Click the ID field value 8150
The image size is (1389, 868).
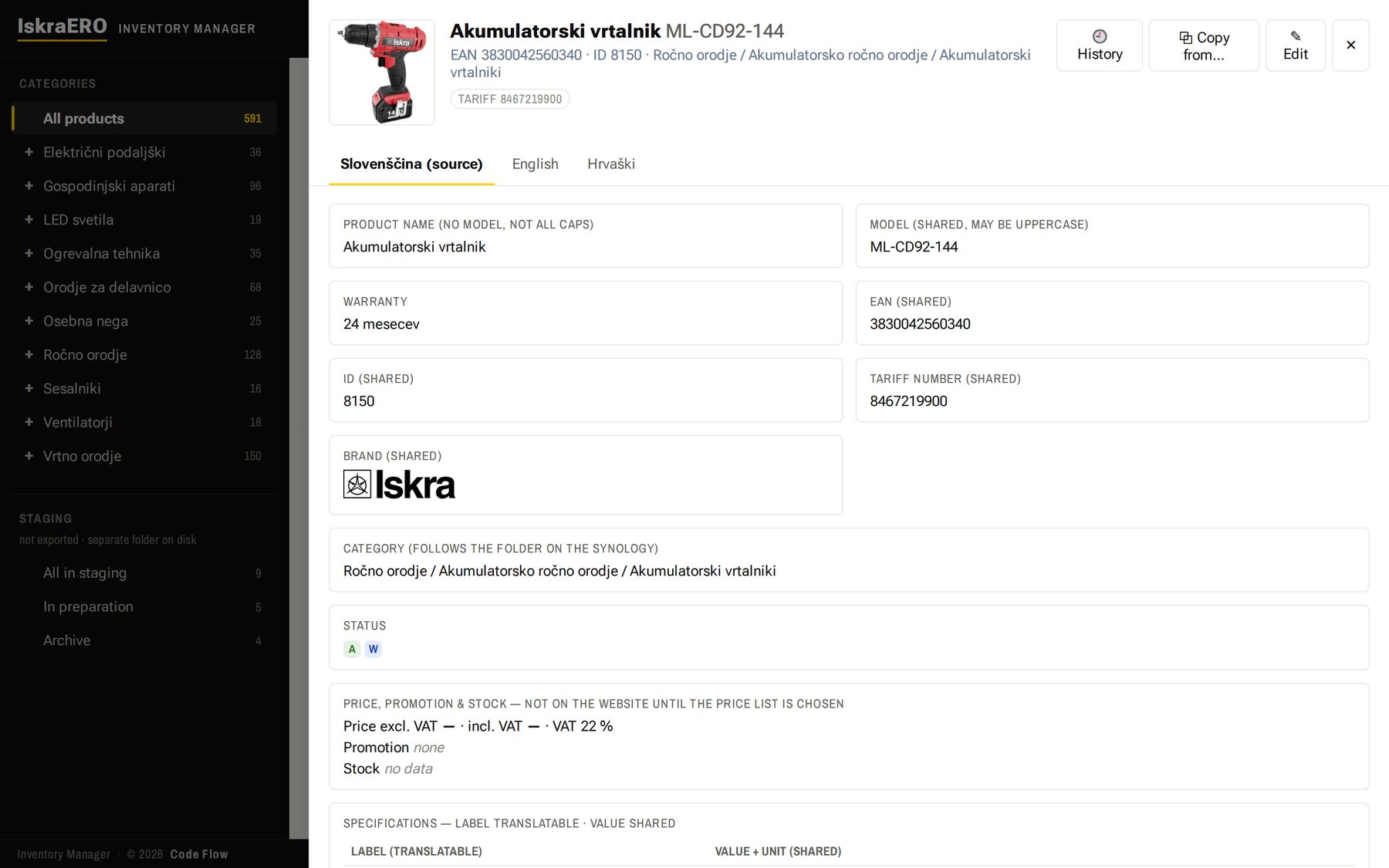[359, 401]
